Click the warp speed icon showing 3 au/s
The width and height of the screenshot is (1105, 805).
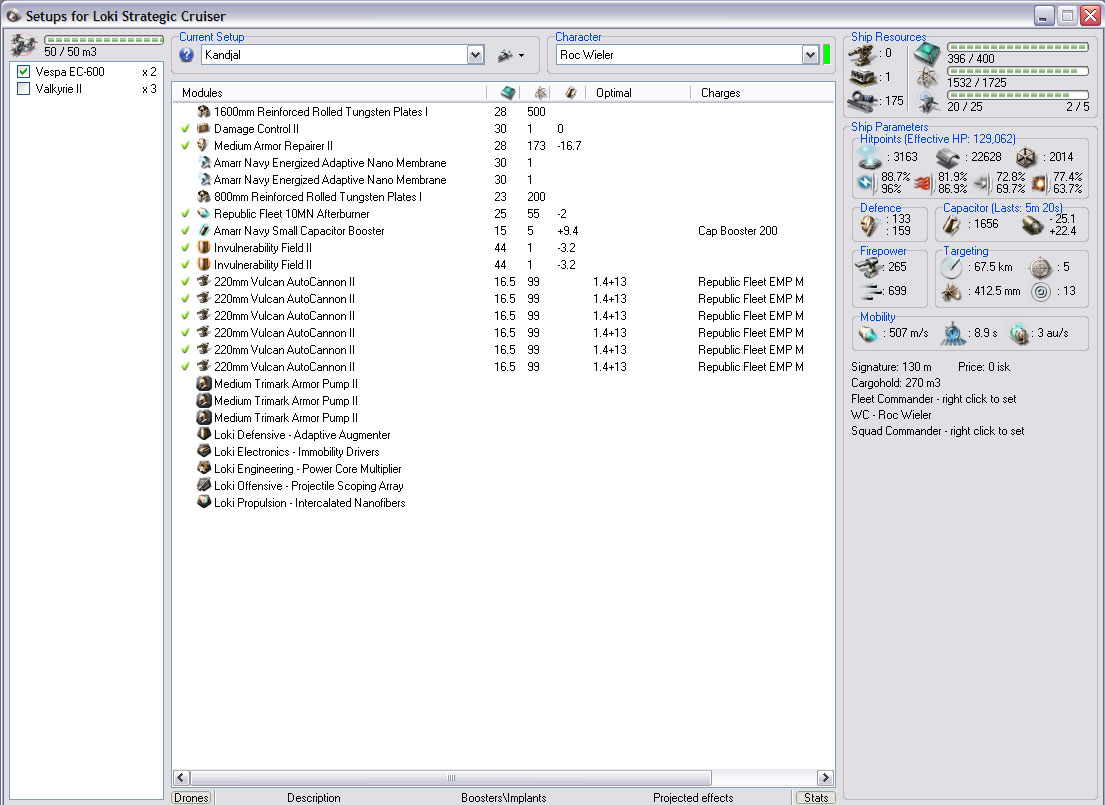1019,333
